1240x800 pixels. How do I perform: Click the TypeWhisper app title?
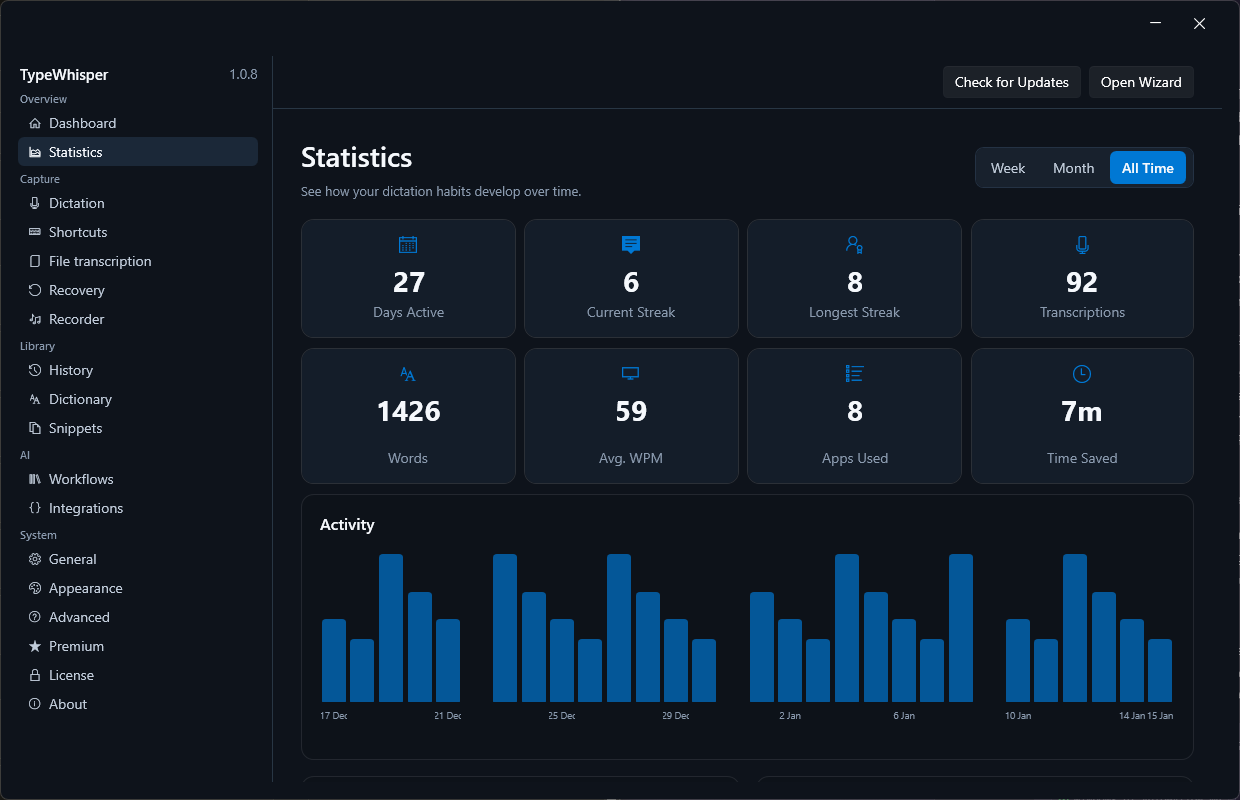pyautogui.click(x=64, y=75)
